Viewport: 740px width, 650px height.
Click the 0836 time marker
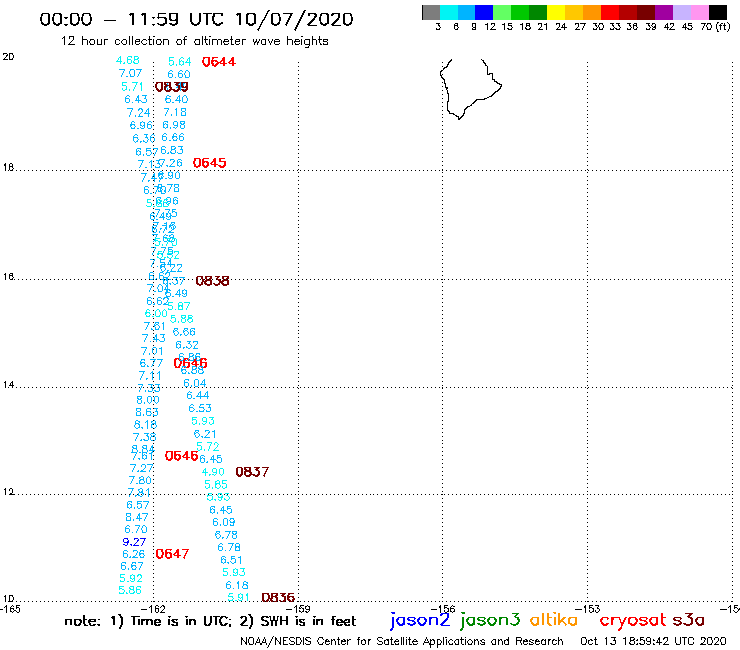click(x=278, y=598)
